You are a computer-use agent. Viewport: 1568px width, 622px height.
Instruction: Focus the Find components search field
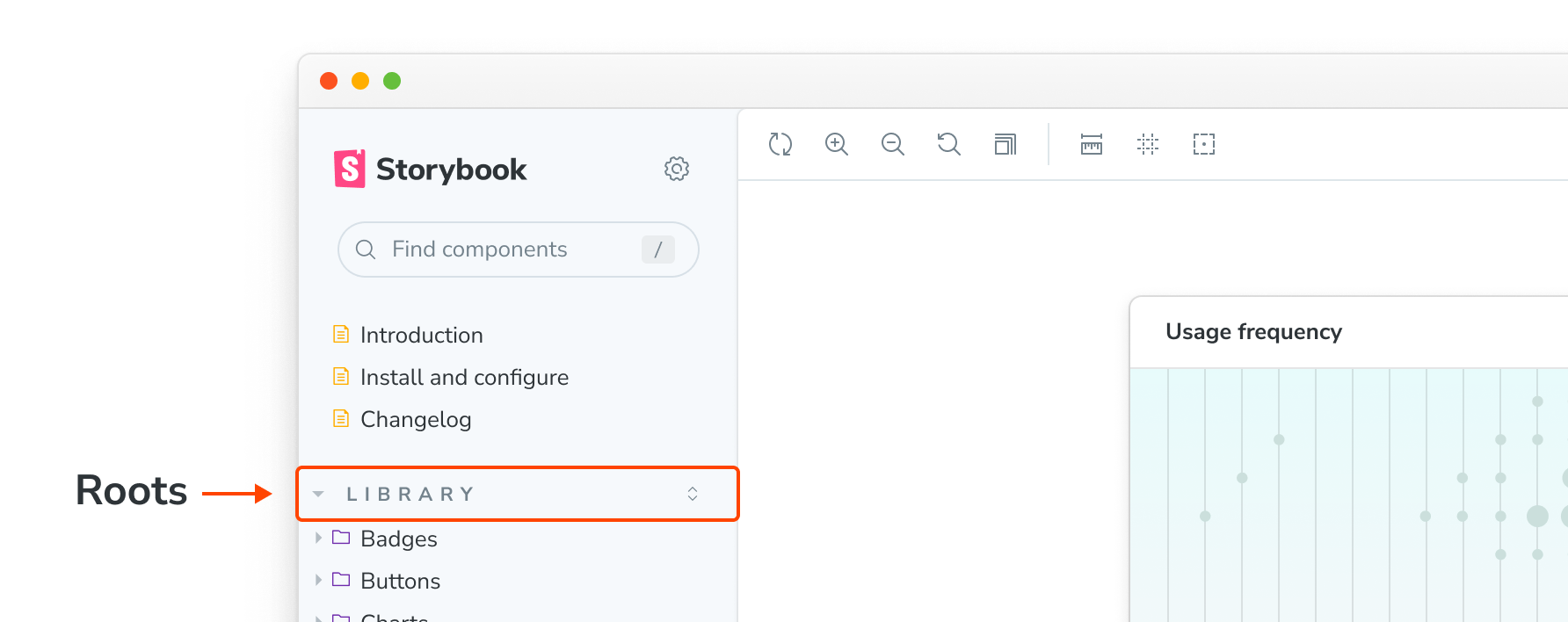tap(510, 250)
